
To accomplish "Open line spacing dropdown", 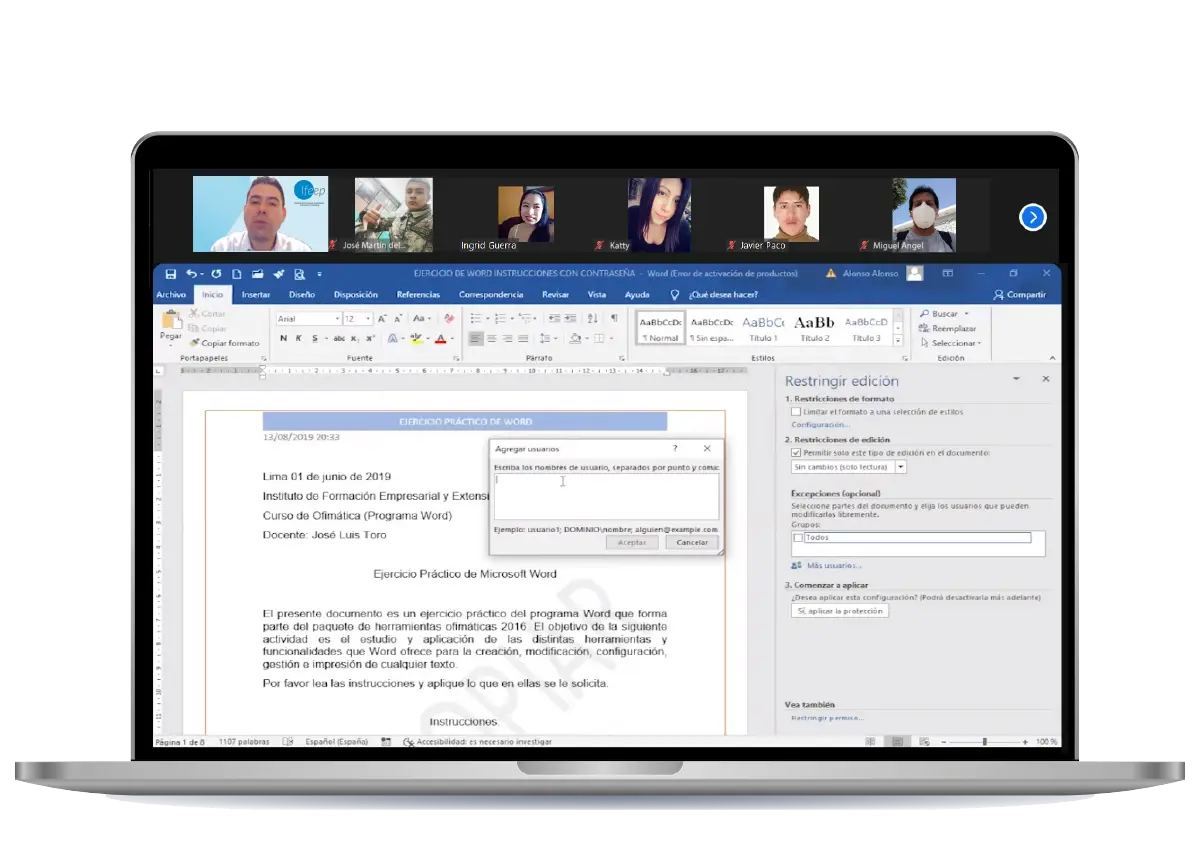I will [x=549, y=339].
